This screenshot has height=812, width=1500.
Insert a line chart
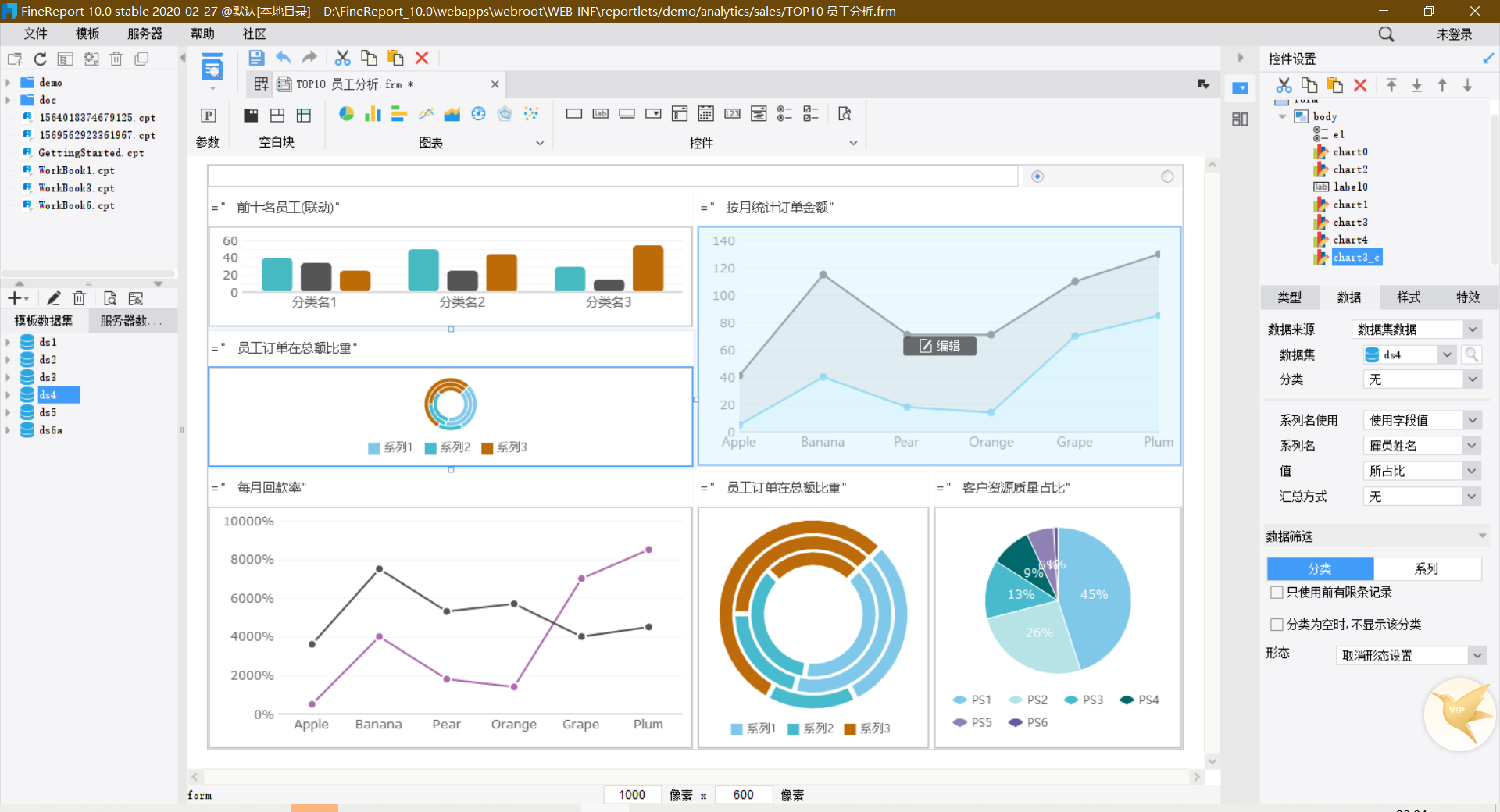pyautogui.click(x=426, y=114)
